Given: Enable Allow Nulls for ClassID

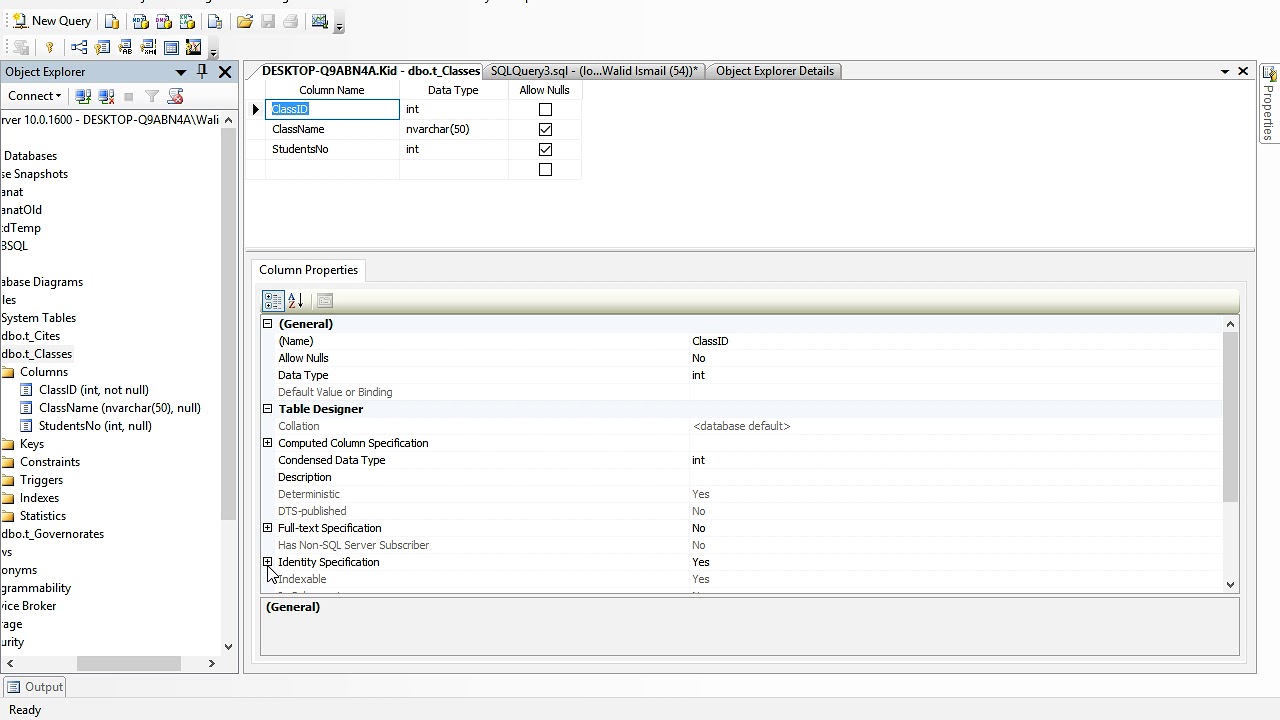Looking at the screenshot, I should [x=545, y=109].
